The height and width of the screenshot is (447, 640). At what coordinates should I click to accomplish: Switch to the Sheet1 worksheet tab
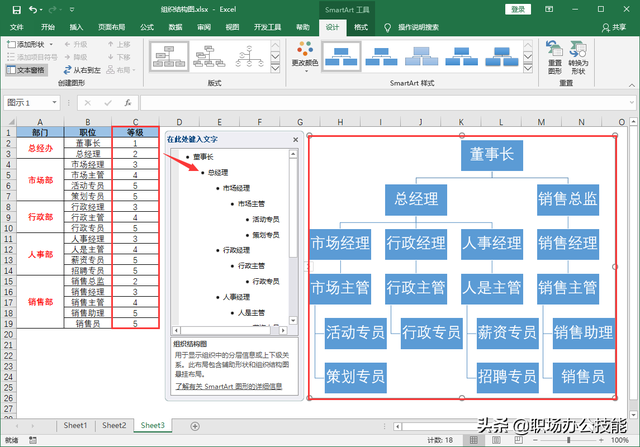(x=75, y=425)
